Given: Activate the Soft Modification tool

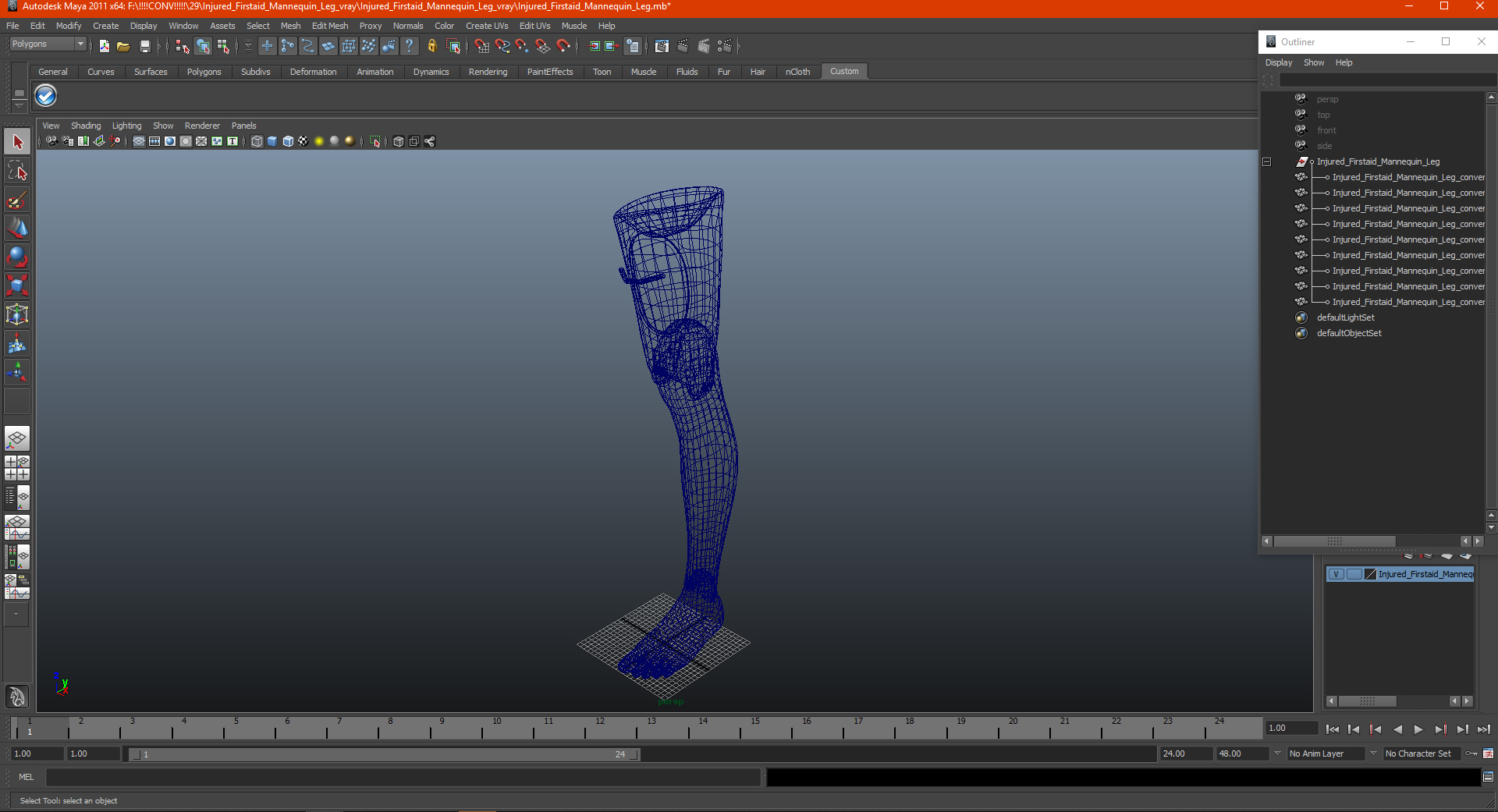Looking at the screenshot, I should coord(17,343).
